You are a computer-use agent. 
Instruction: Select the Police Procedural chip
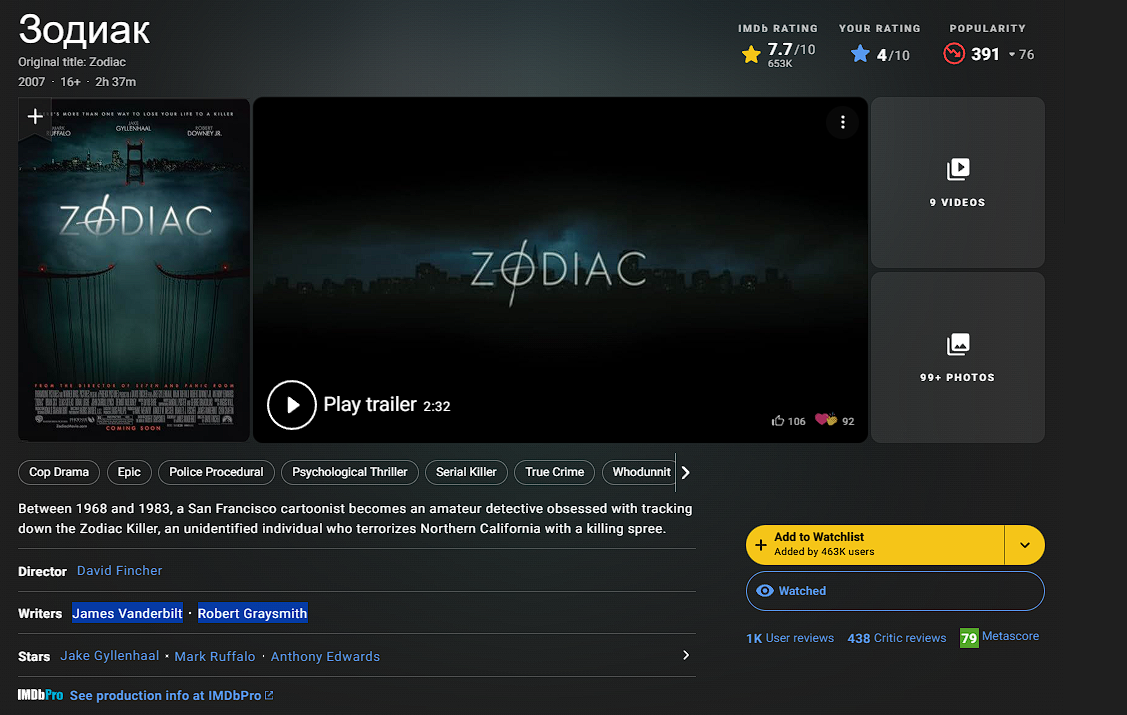point(216,472)
